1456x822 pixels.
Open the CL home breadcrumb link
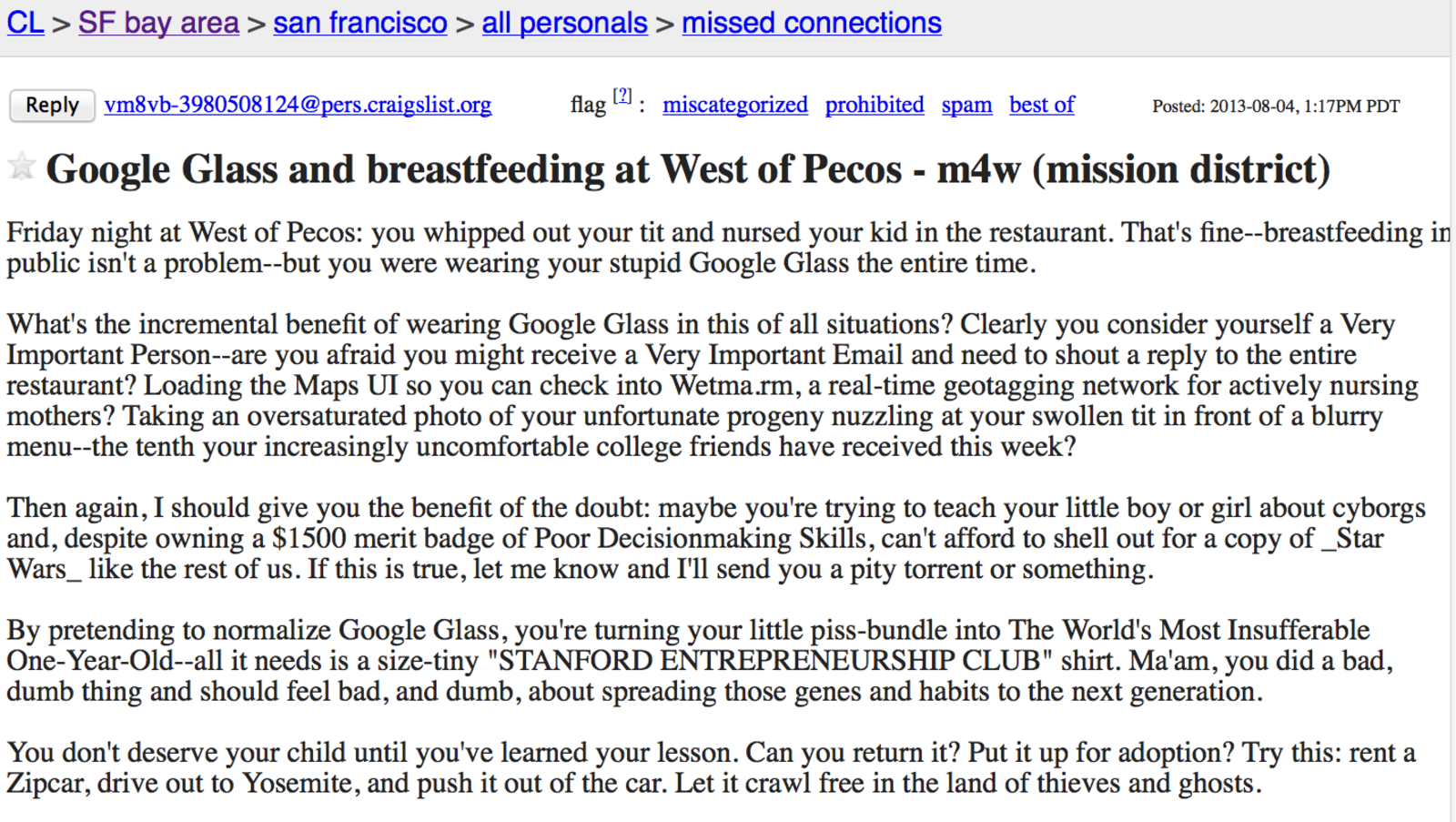25,23
